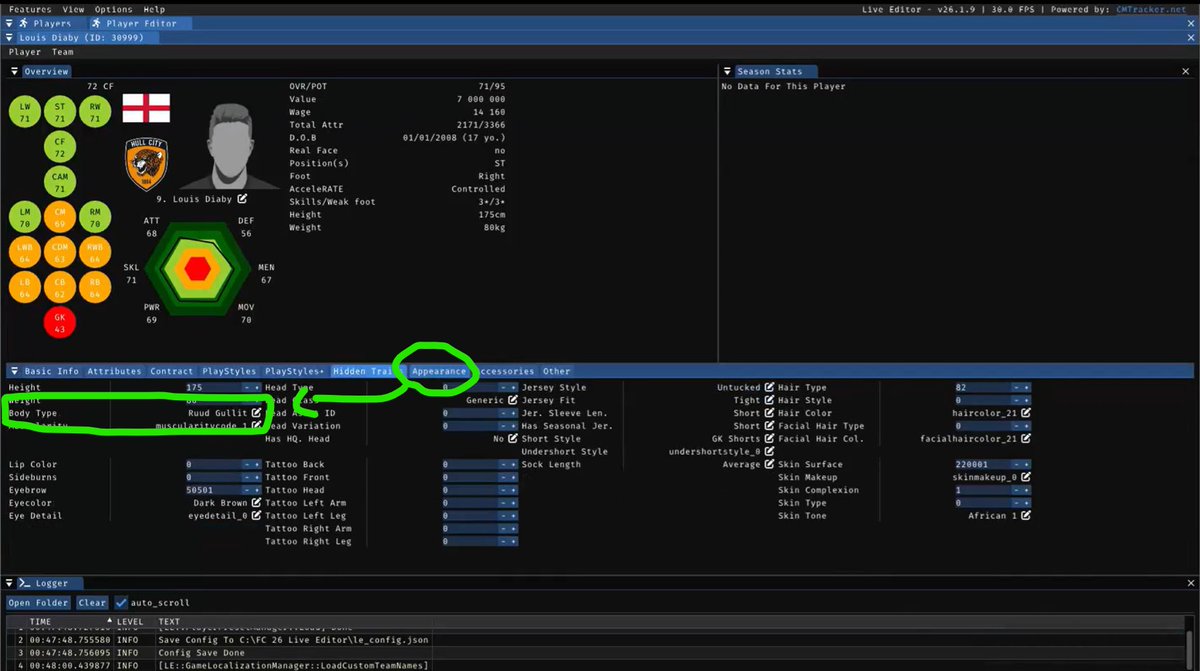
Task: Open the Features menu
Action: pyautogui.click(x=30, y=9)
